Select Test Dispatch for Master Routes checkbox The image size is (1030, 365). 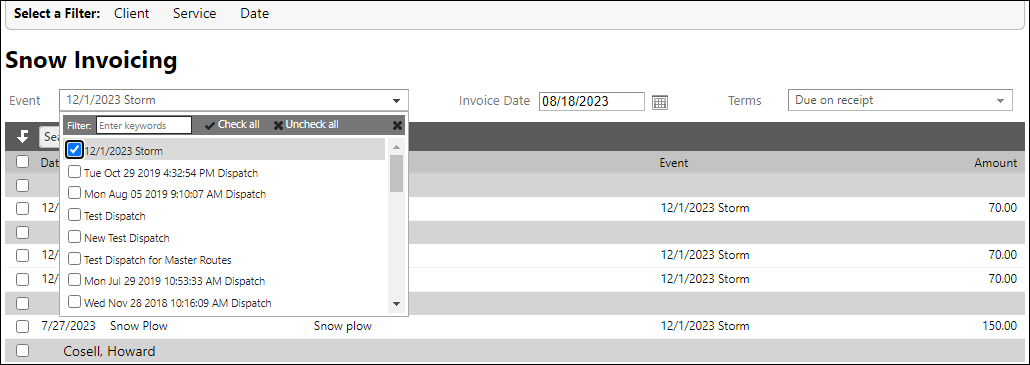click(74, 259)
